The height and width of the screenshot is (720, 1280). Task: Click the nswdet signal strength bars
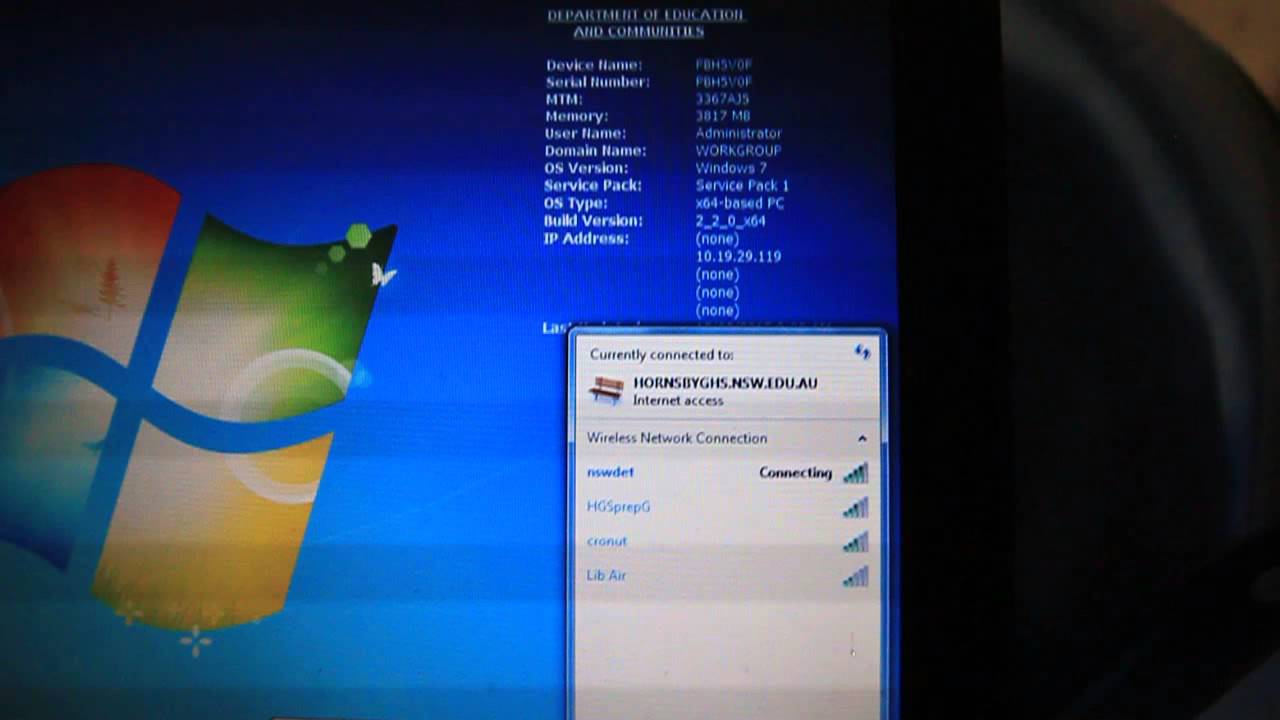855,473
